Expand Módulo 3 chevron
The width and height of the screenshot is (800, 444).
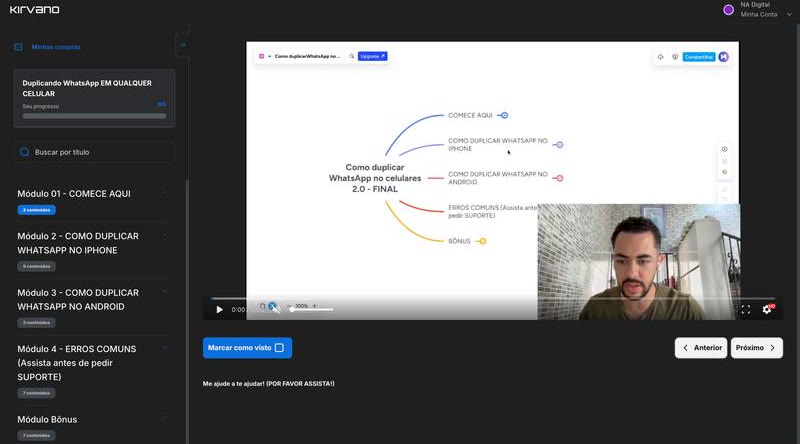(164, 291)
